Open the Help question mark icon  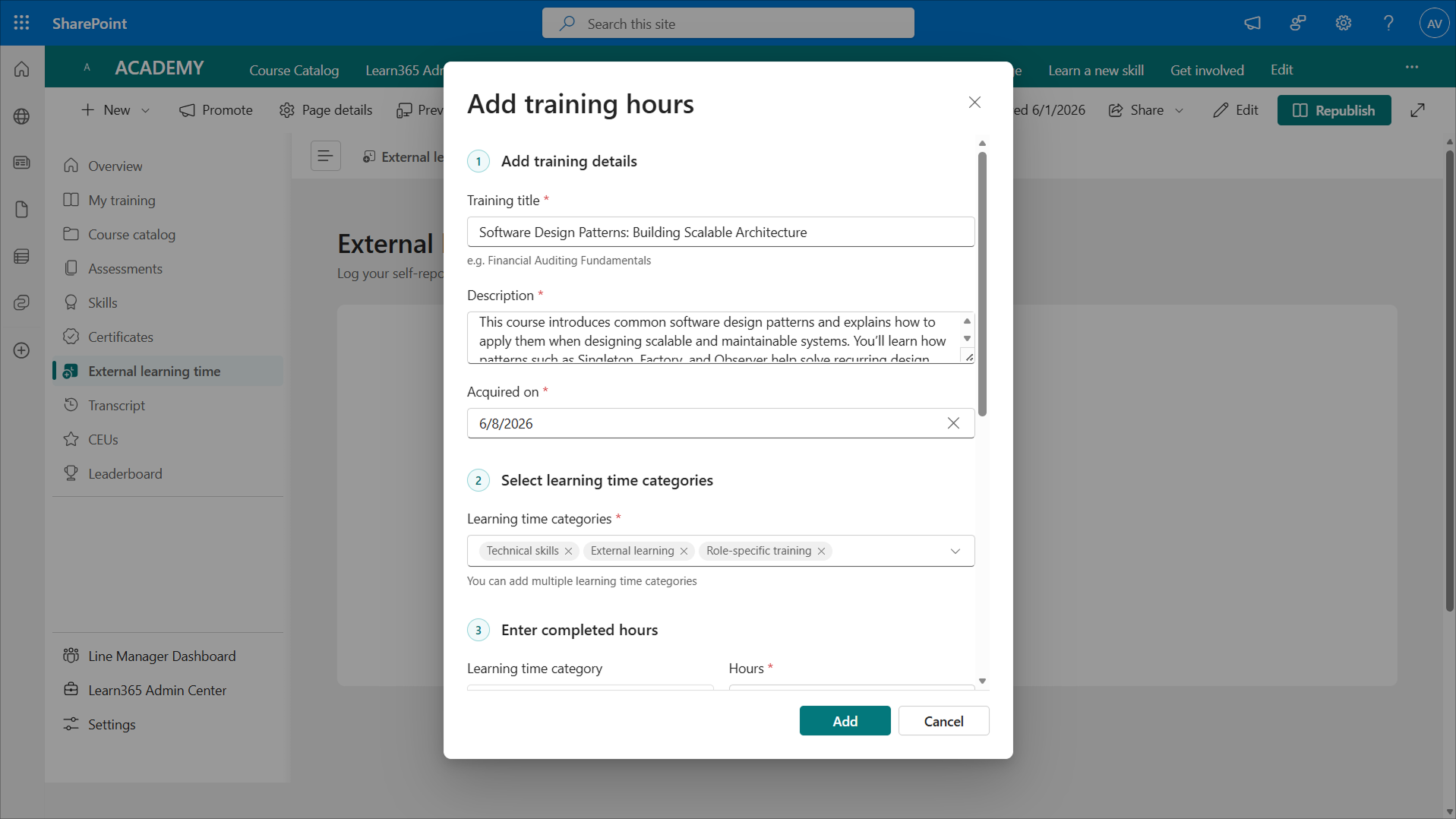1388,23
